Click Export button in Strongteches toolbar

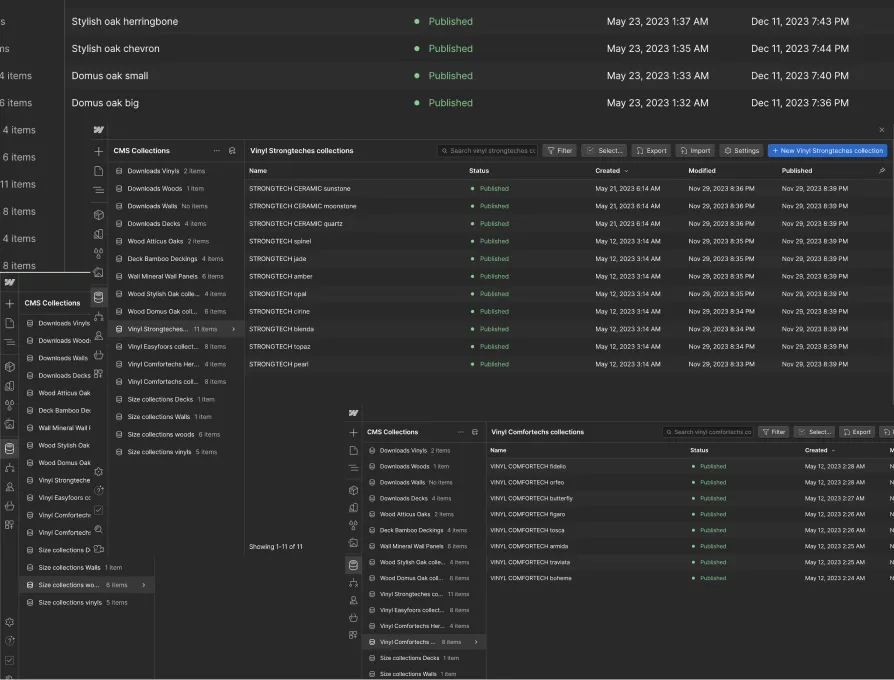point(651,150)
